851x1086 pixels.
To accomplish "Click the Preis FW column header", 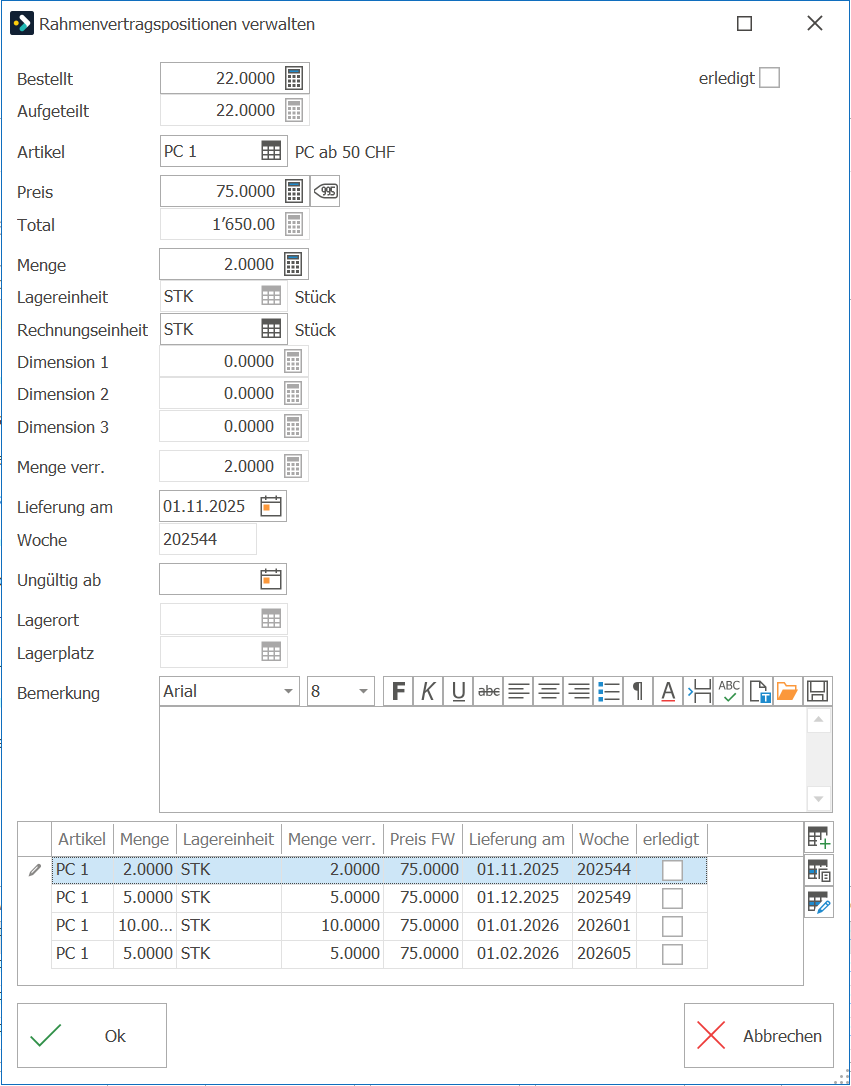I will coord(422,839).
